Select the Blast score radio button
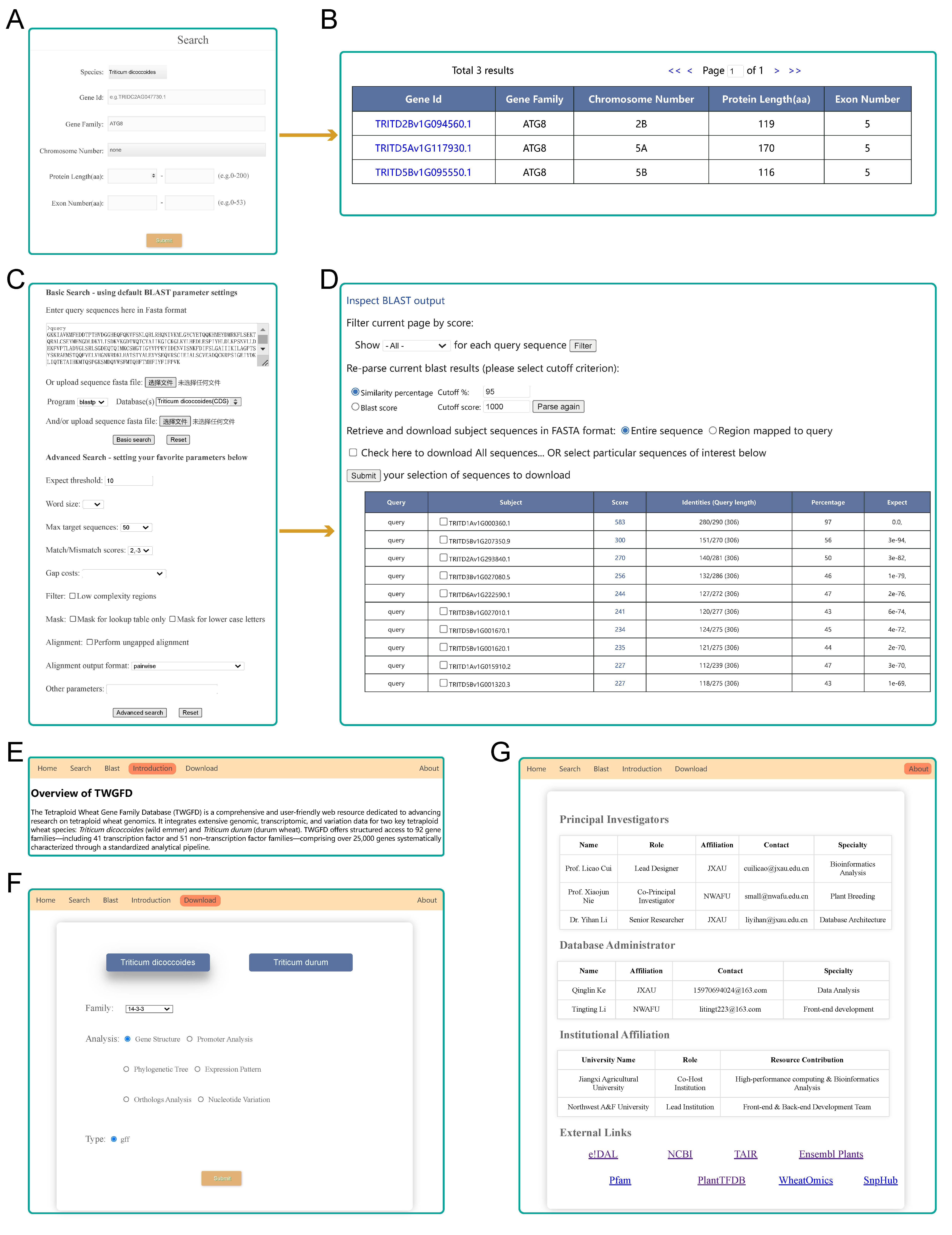 (x=355, y=406)
